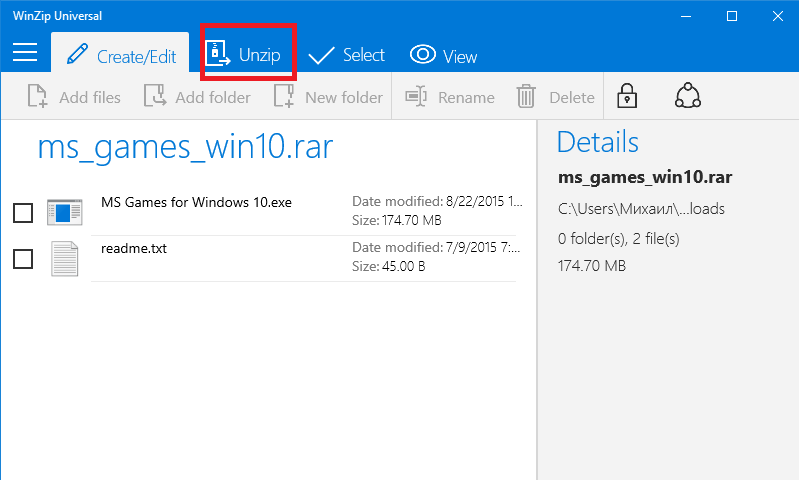Click Date modified 8/22/2015 text
The image size is (799, 480).
(437, 201)
